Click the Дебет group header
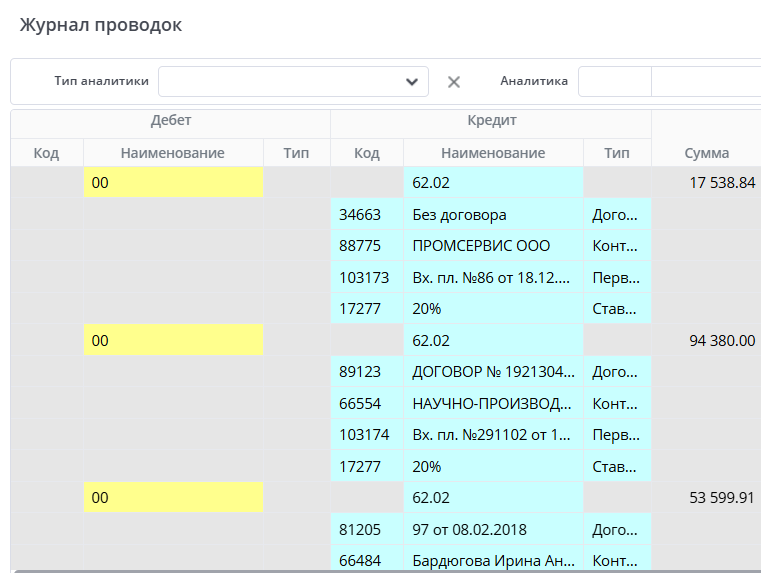 pos(170,120)
